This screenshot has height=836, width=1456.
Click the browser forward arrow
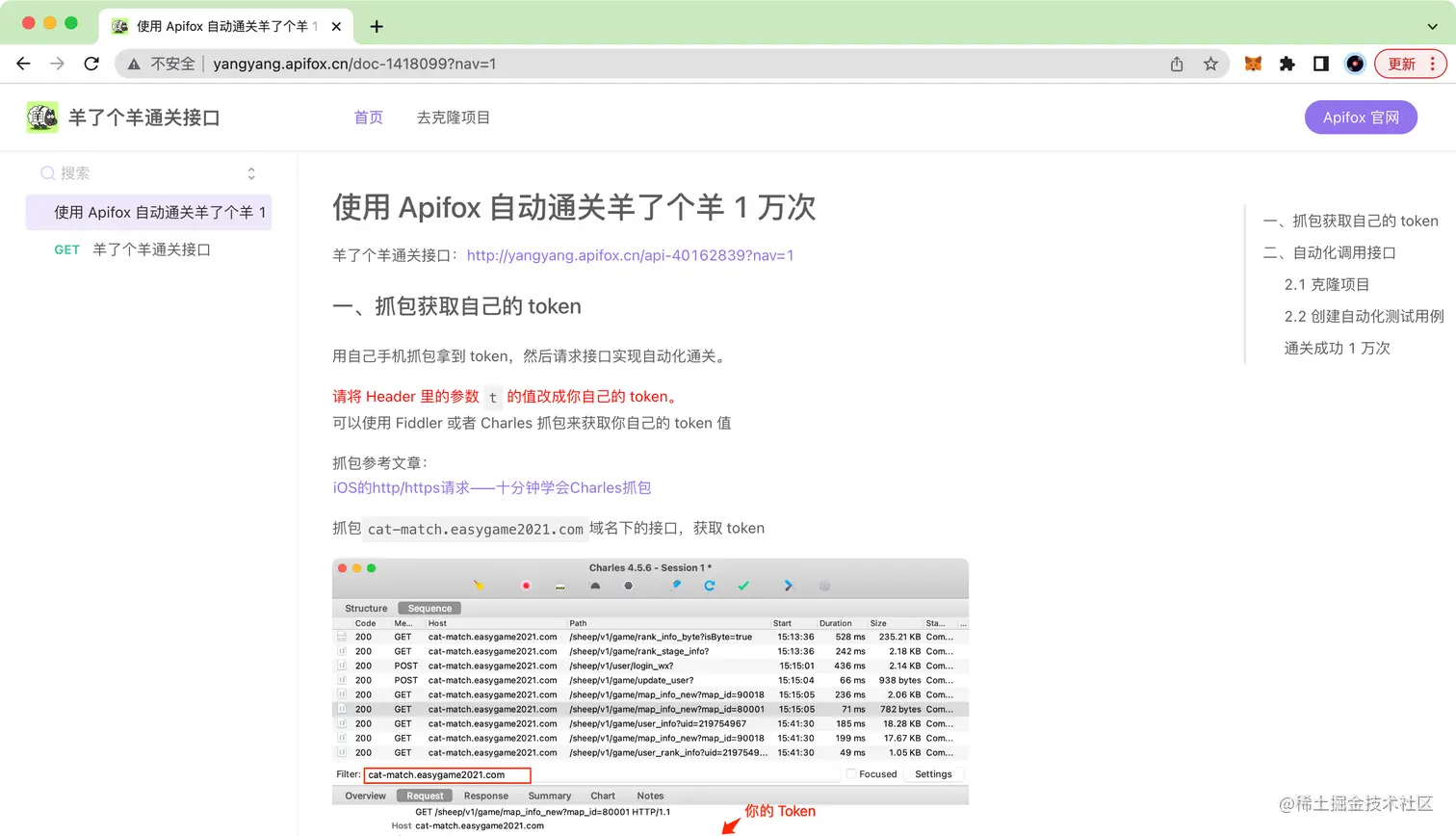click(58, 64)
